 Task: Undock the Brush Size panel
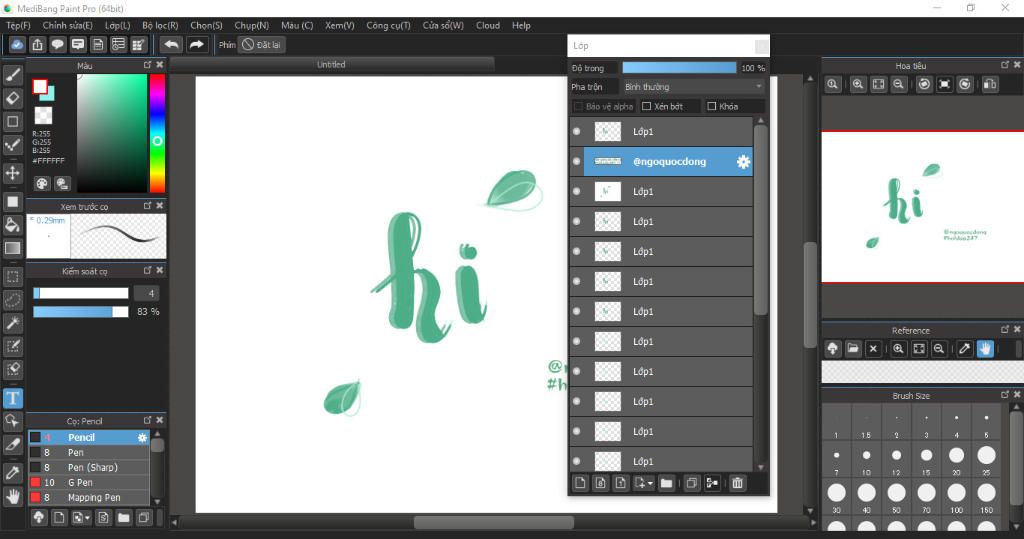point(1005,395)
